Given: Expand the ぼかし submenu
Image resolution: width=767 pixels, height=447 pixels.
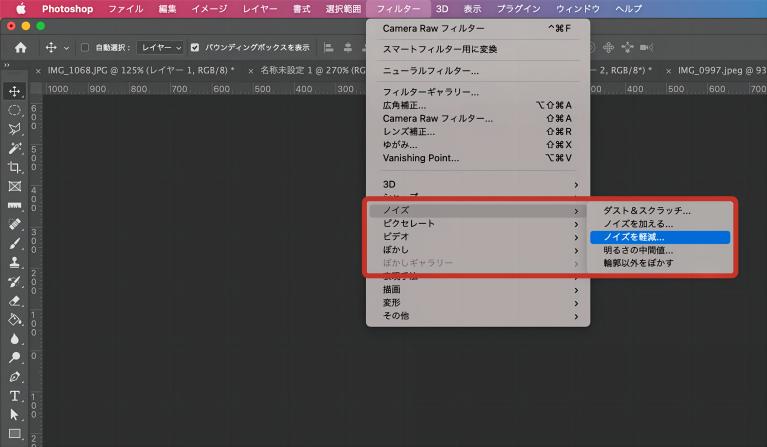Looking at the screenshot, I should (478, 250).
